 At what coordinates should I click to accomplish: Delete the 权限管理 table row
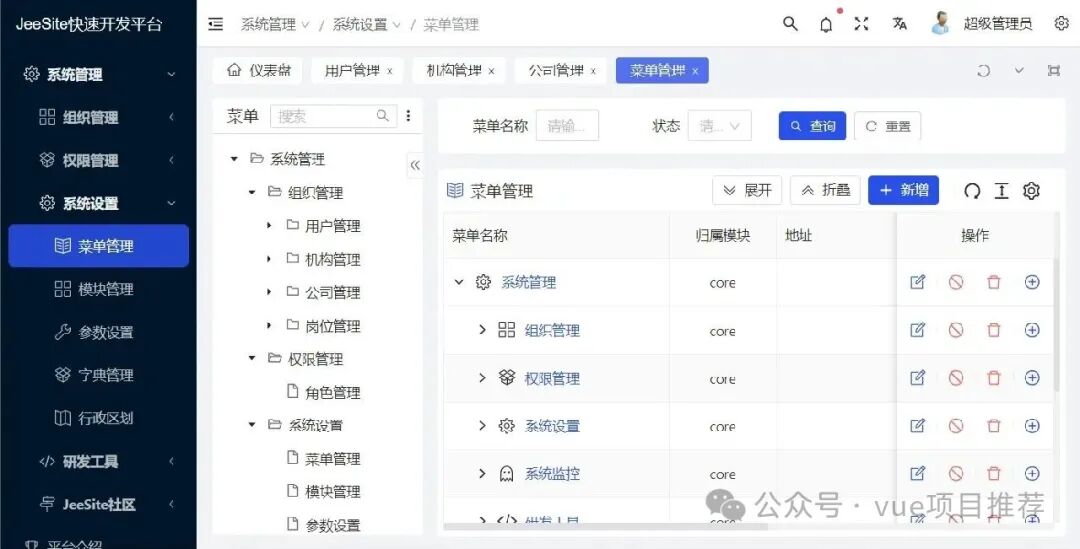(993, 378)
